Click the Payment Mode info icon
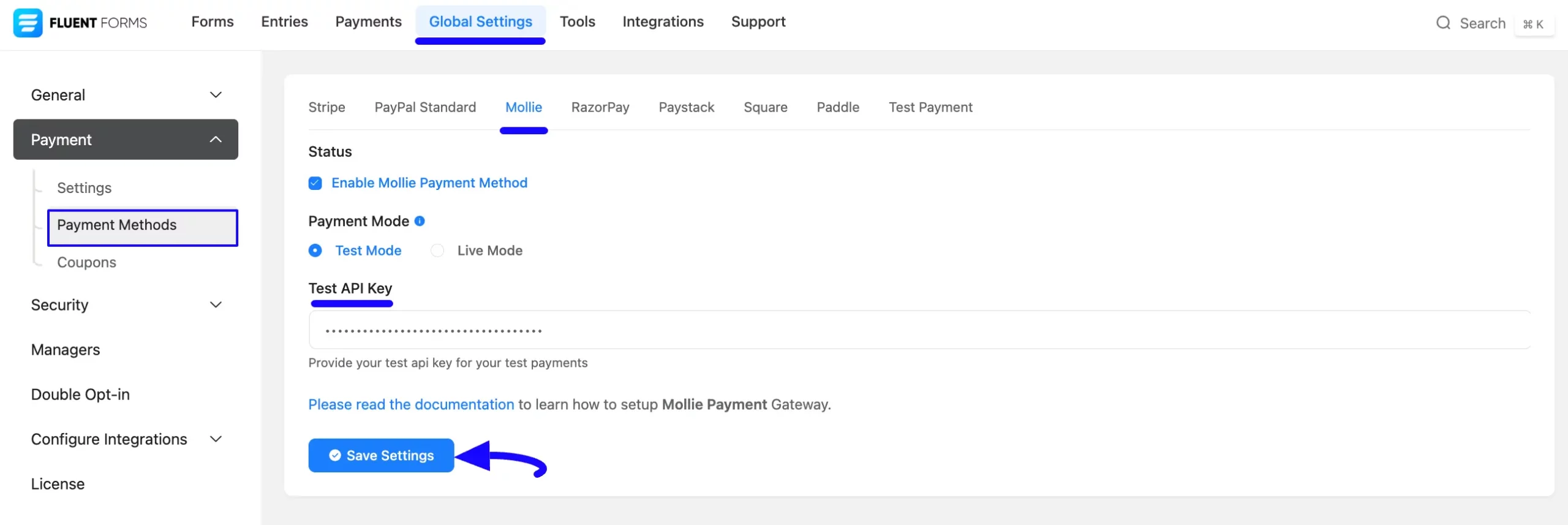This screenshot has width=1568, height=525. coord(420,221)
